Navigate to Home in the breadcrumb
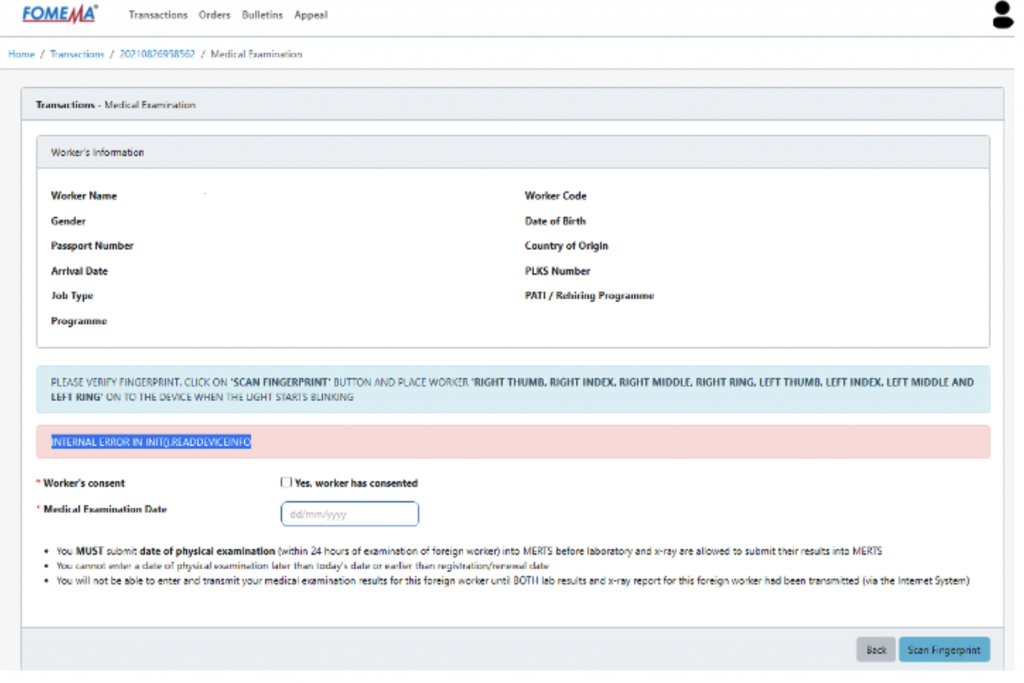 pyautogui.click(x=21, y=54)
